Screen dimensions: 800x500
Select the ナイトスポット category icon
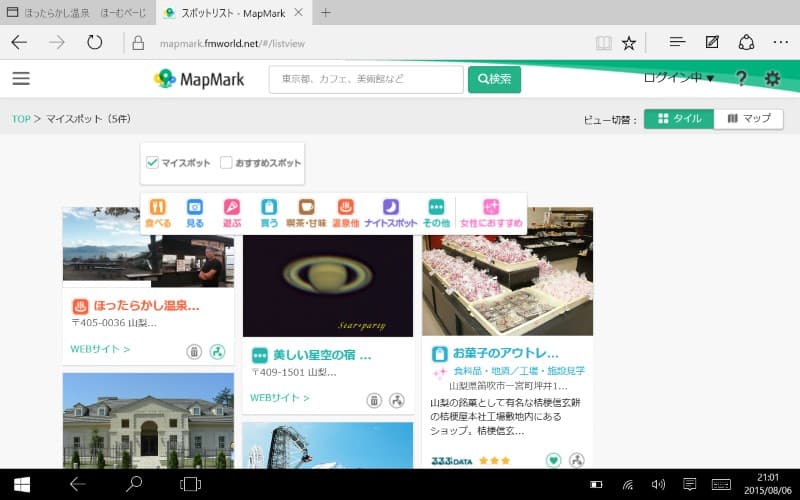coord(391,212)
